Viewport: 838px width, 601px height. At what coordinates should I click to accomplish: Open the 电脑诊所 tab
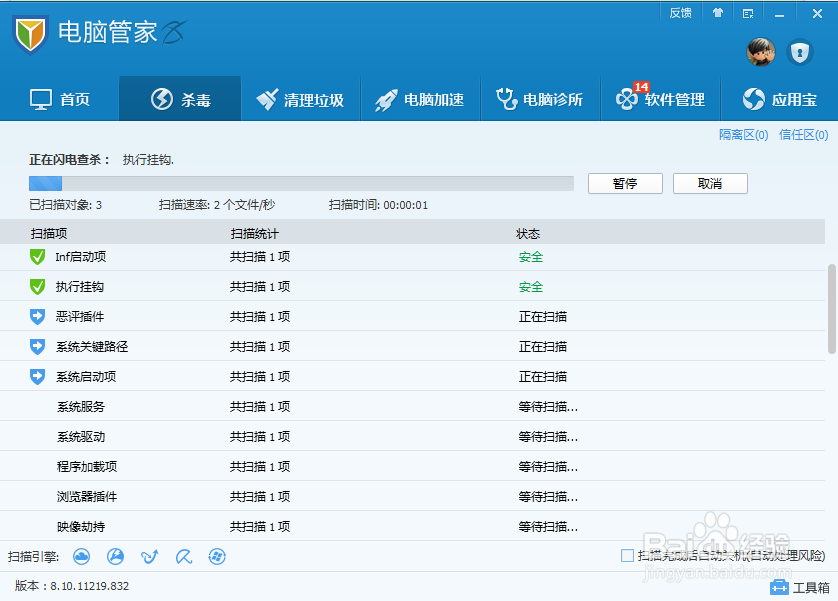[541, 99]
